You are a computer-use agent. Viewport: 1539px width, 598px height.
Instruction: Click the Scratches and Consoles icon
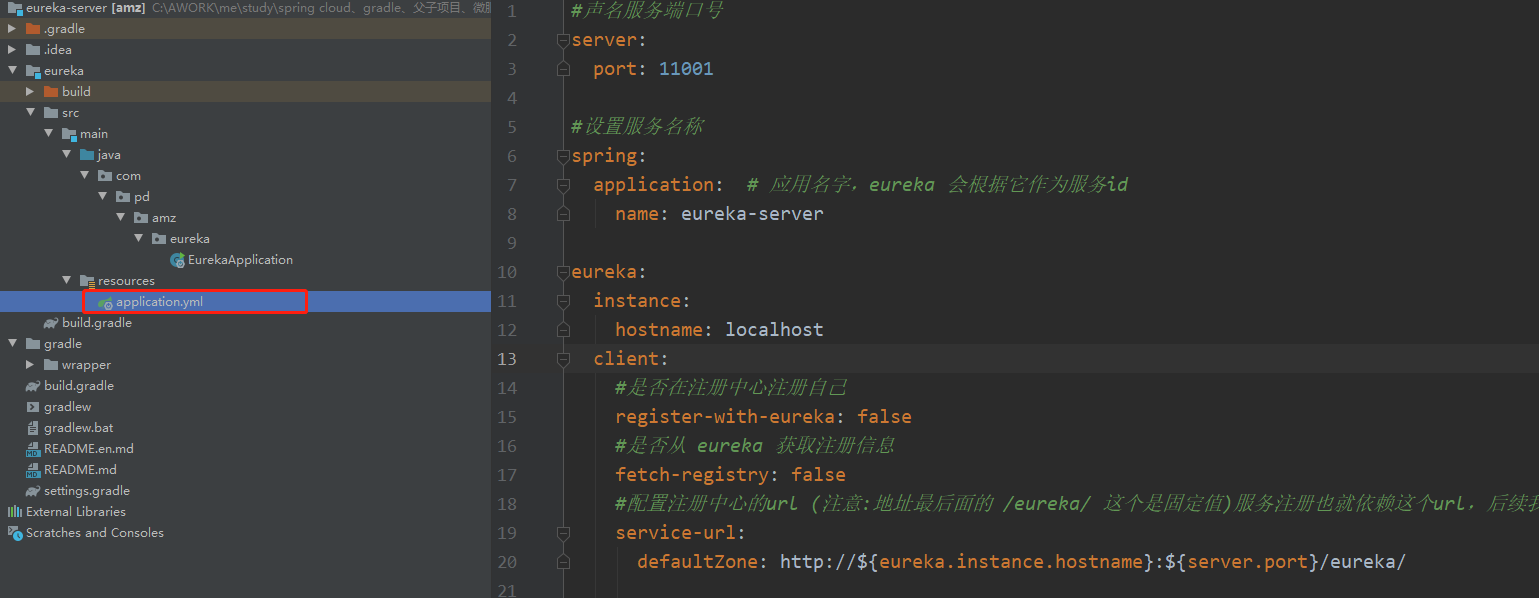15,533
